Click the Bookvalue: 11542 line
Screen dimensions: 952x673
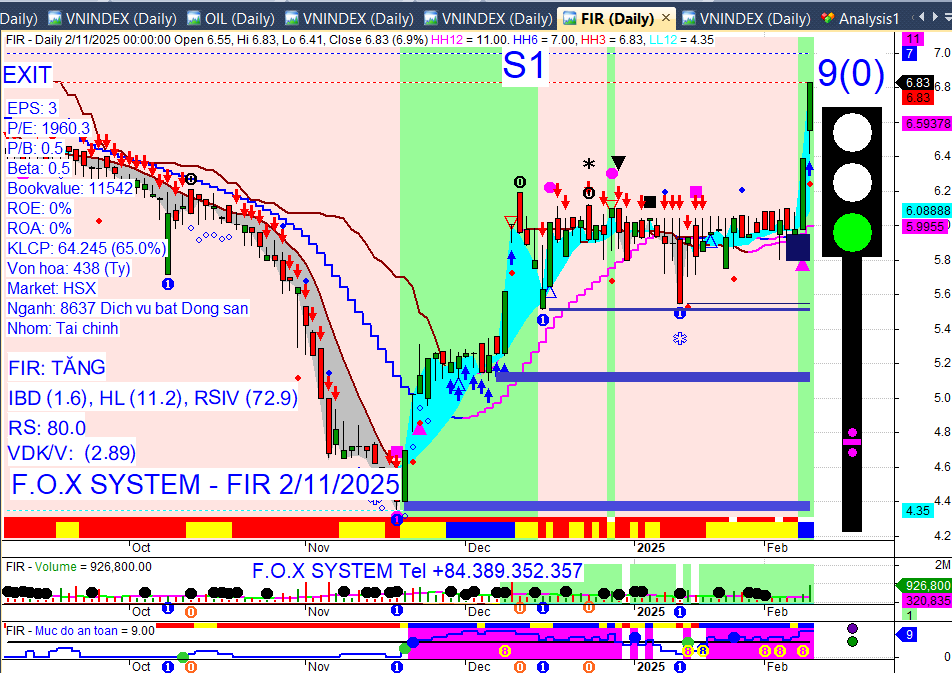70,188
